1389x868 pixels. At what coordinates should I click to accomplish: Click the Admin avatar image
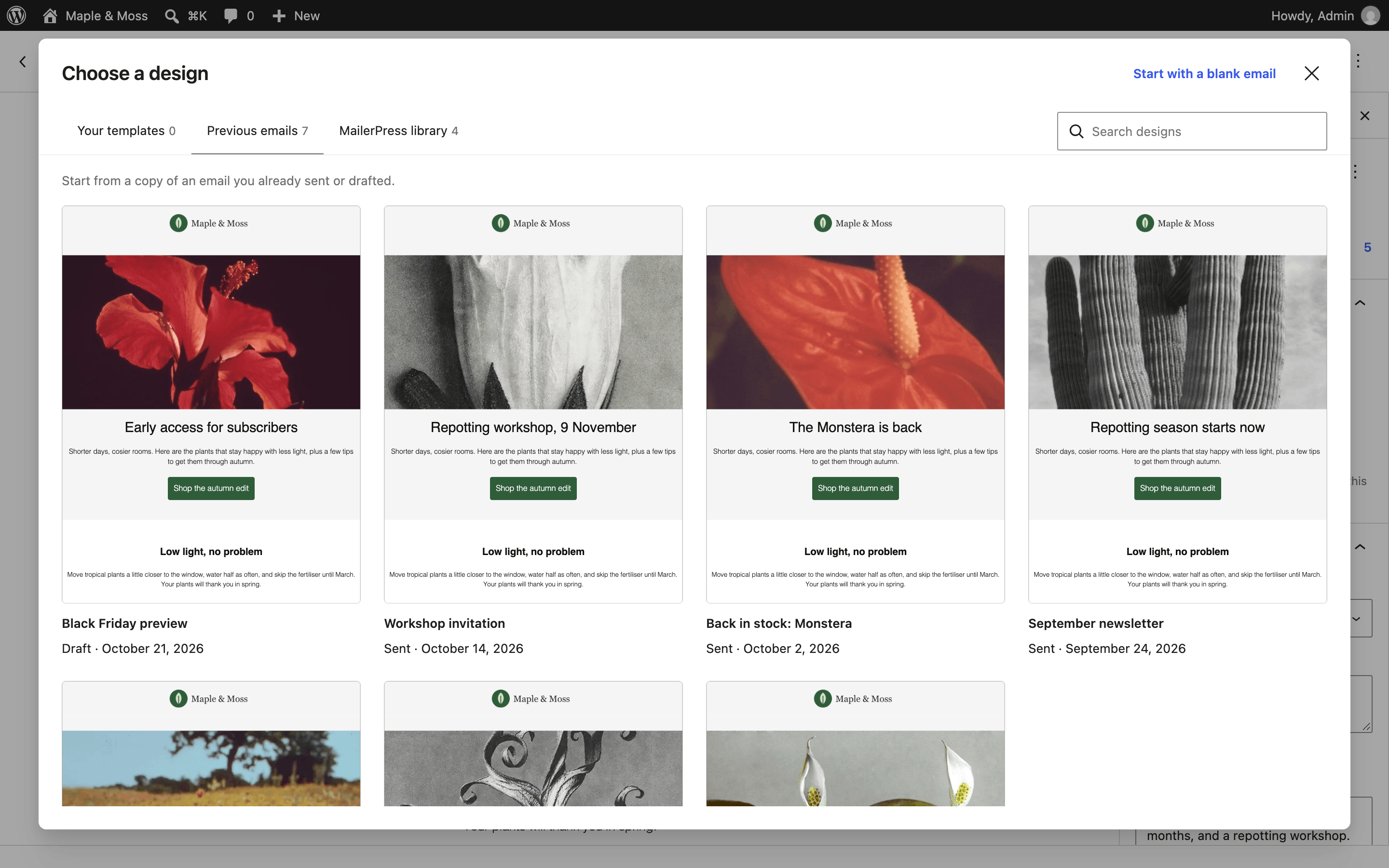[1371, 15]
